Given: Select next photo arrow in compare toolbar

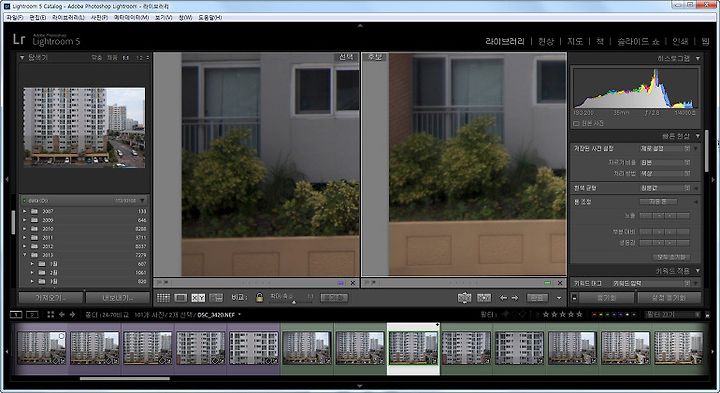Looking at the screenshot, I should click(x=515, y=298).
